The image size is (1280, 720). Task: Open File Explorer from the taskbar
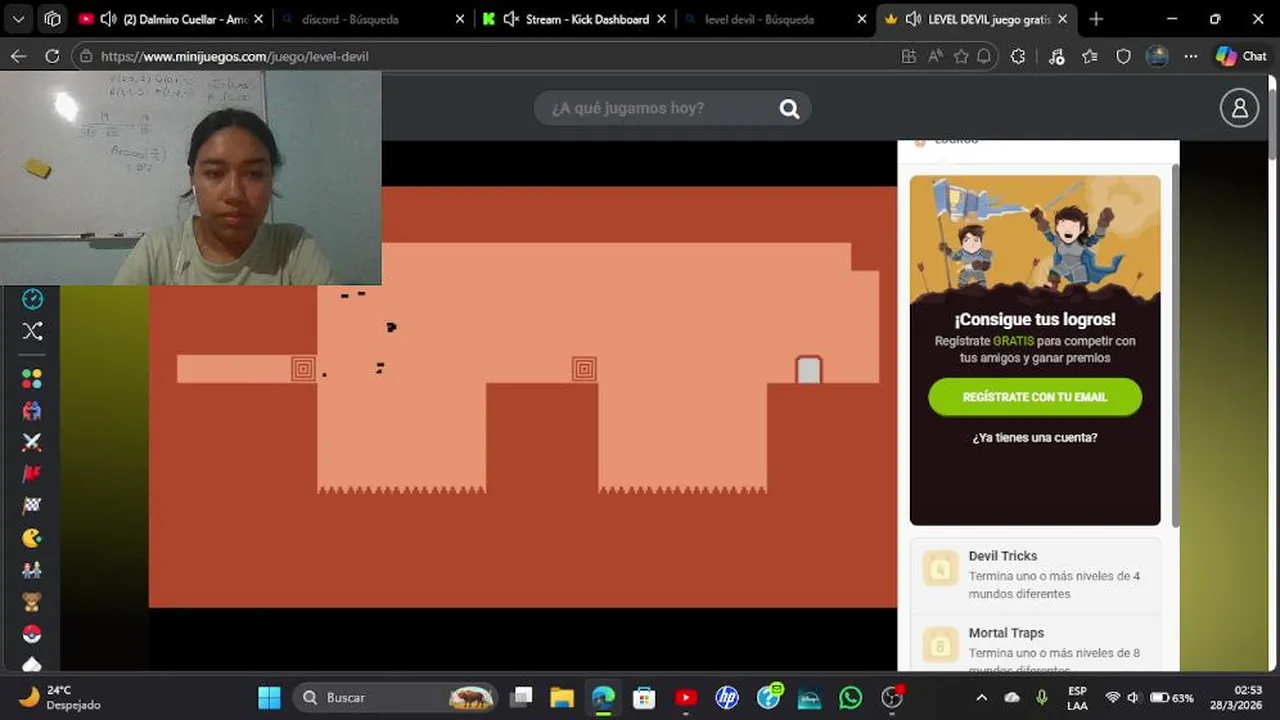point(562,698)
